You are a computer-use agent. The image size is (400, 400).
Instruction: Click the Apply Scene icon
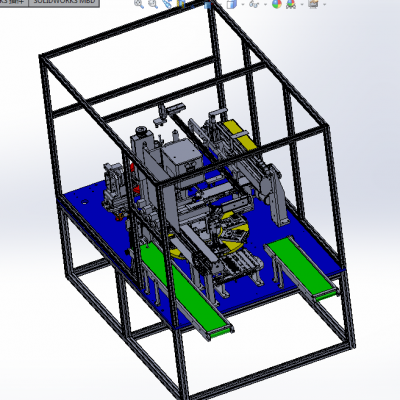[291, 4]
